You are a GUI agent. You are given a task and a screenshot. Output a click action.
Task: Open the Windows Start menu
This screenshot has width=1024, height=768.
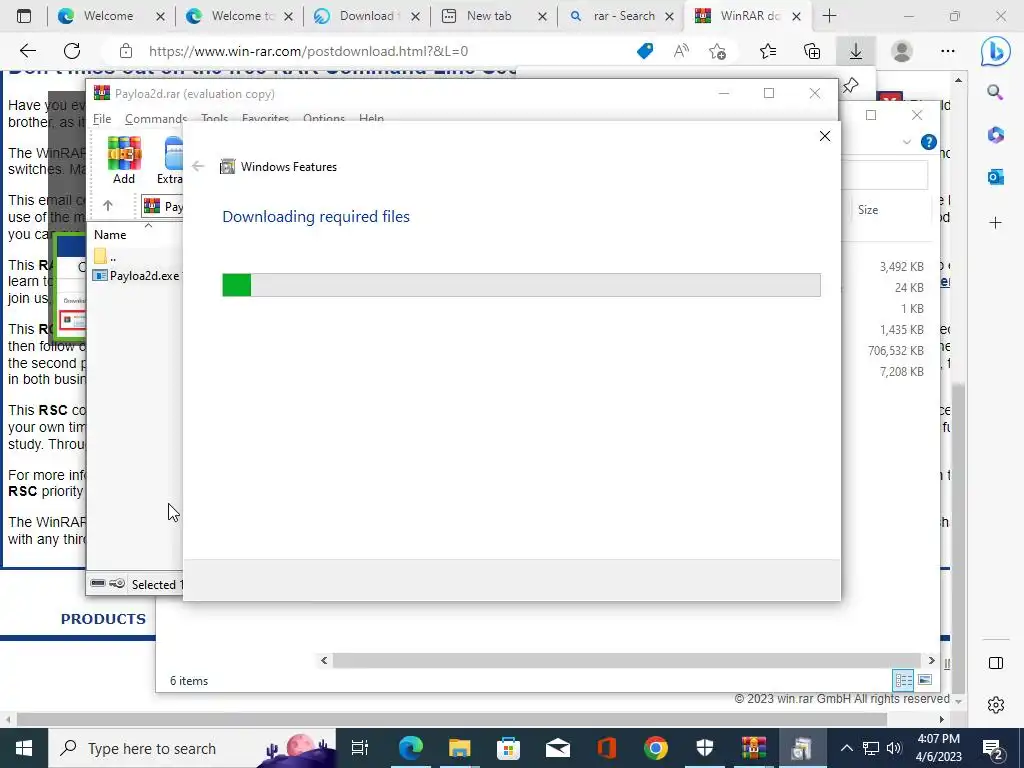point(24,748)
